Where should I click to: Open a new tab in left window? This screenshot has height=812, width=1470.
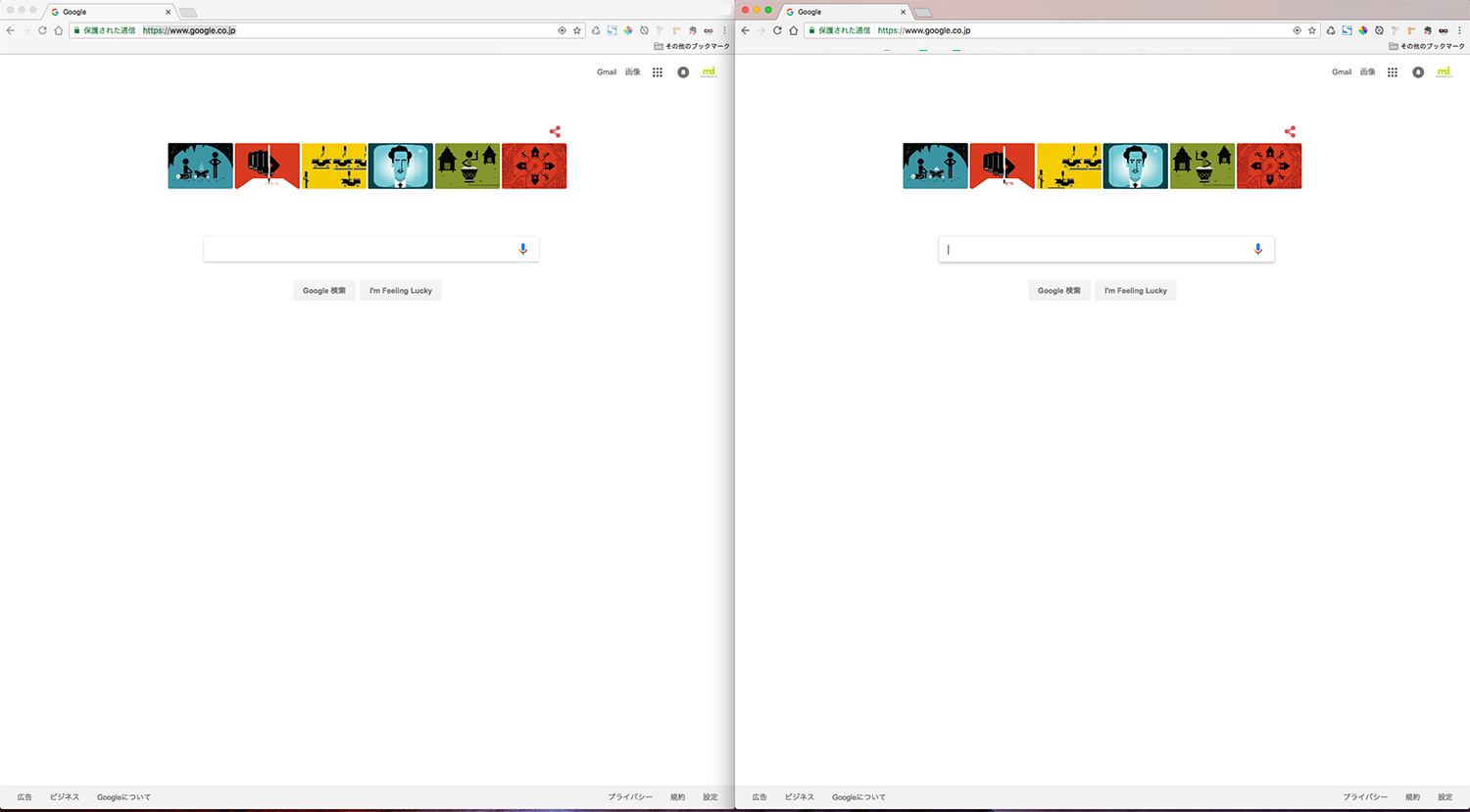tap(188, 13)
